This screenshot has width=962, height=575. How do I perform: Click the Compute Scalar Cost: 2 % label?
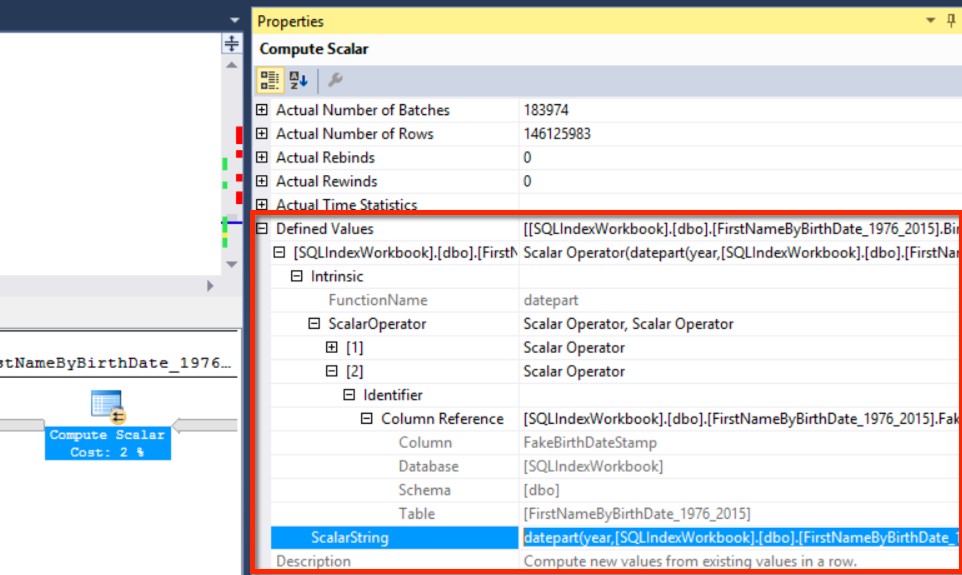tap(107, 443)
